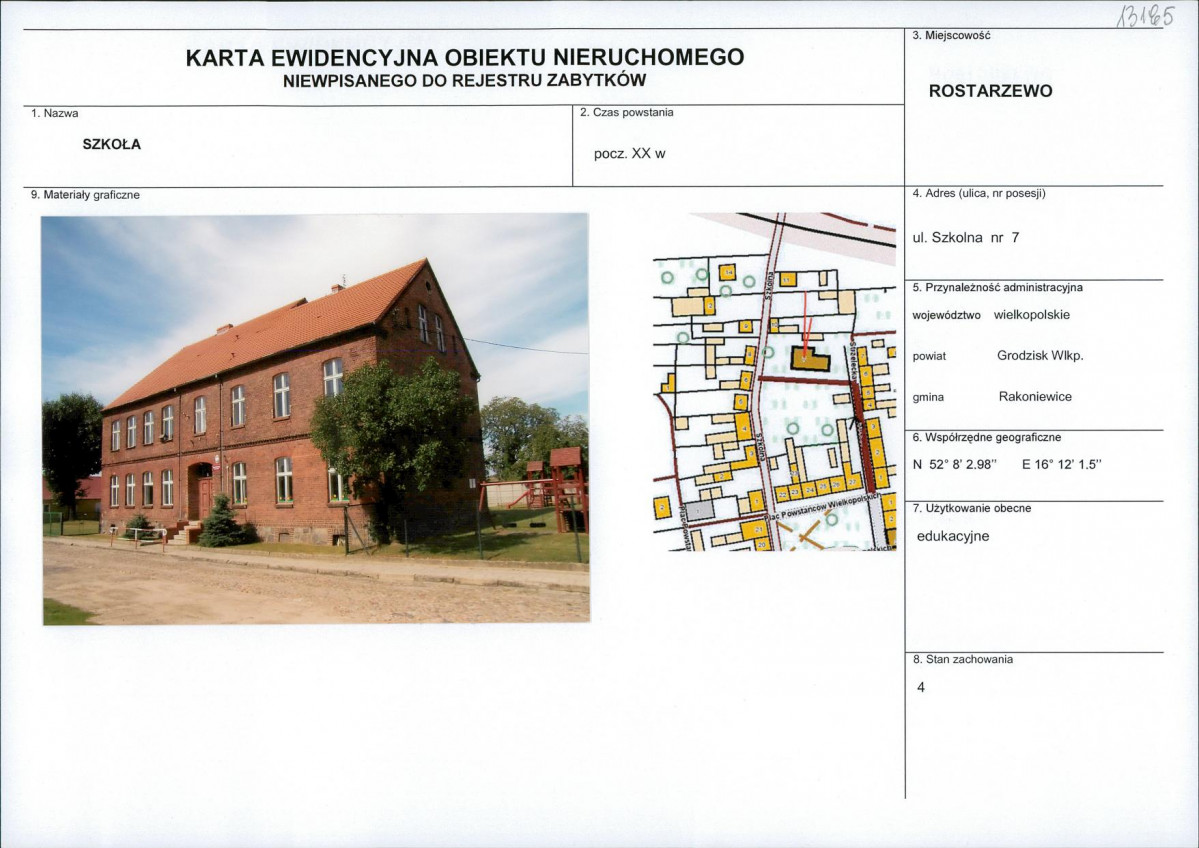Click the value 'wielkopolskie'

click(x=1032, y=315)
